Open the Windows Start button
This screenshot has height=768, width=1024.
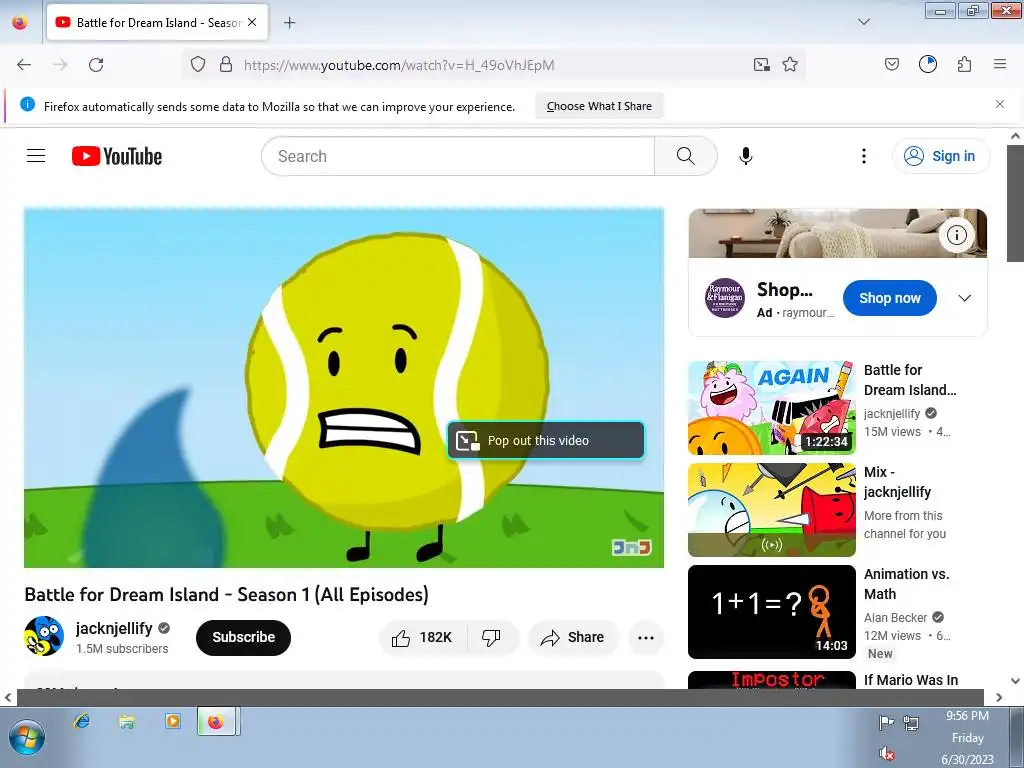[x=27, y=738]
